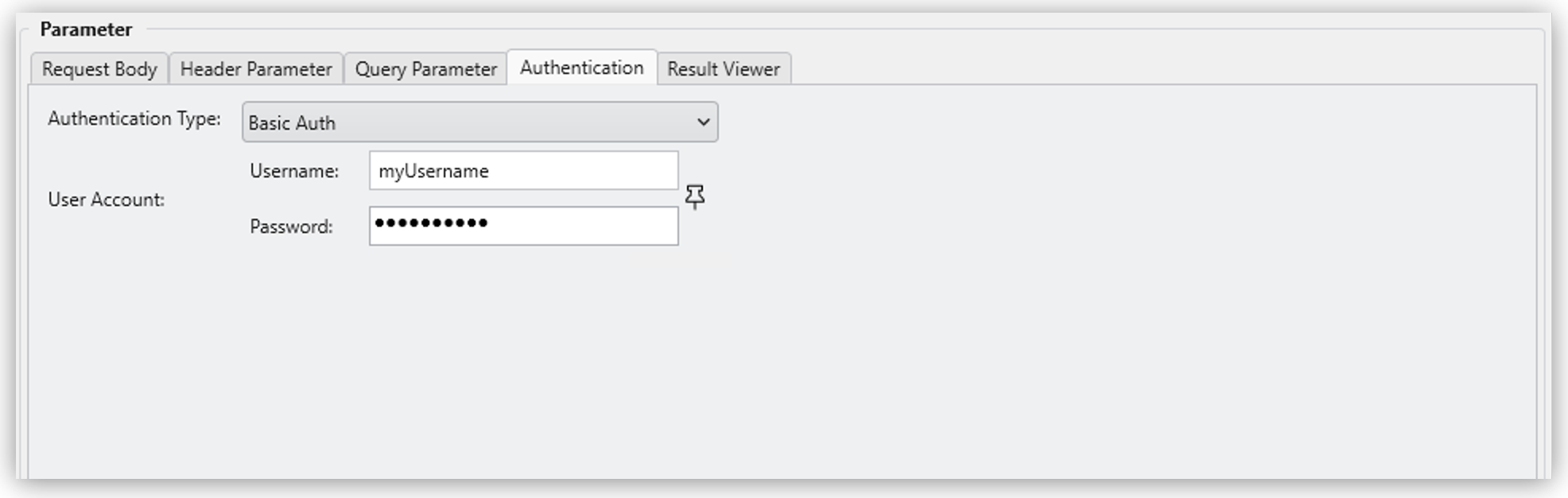Open the Authentication Type combo box
The width and height of the screenshot is (1568, 498).
coord(479,123)
